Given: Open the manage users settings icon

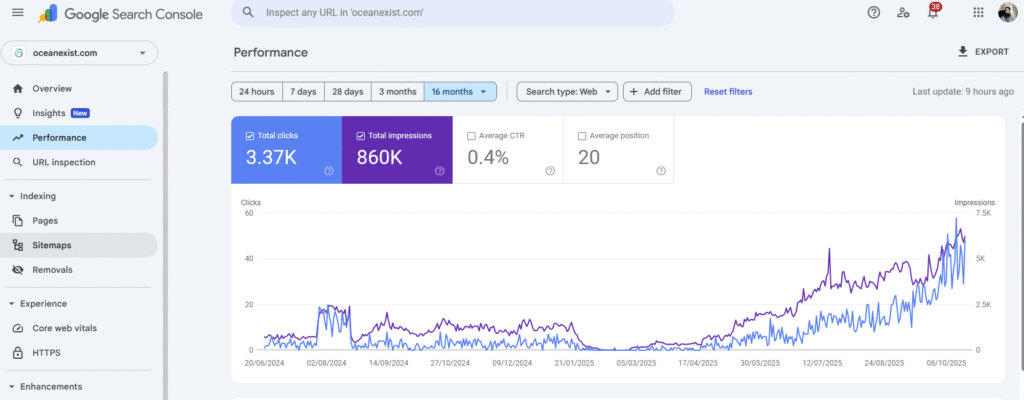Looking at the screenshot, I should coord(903,13).
